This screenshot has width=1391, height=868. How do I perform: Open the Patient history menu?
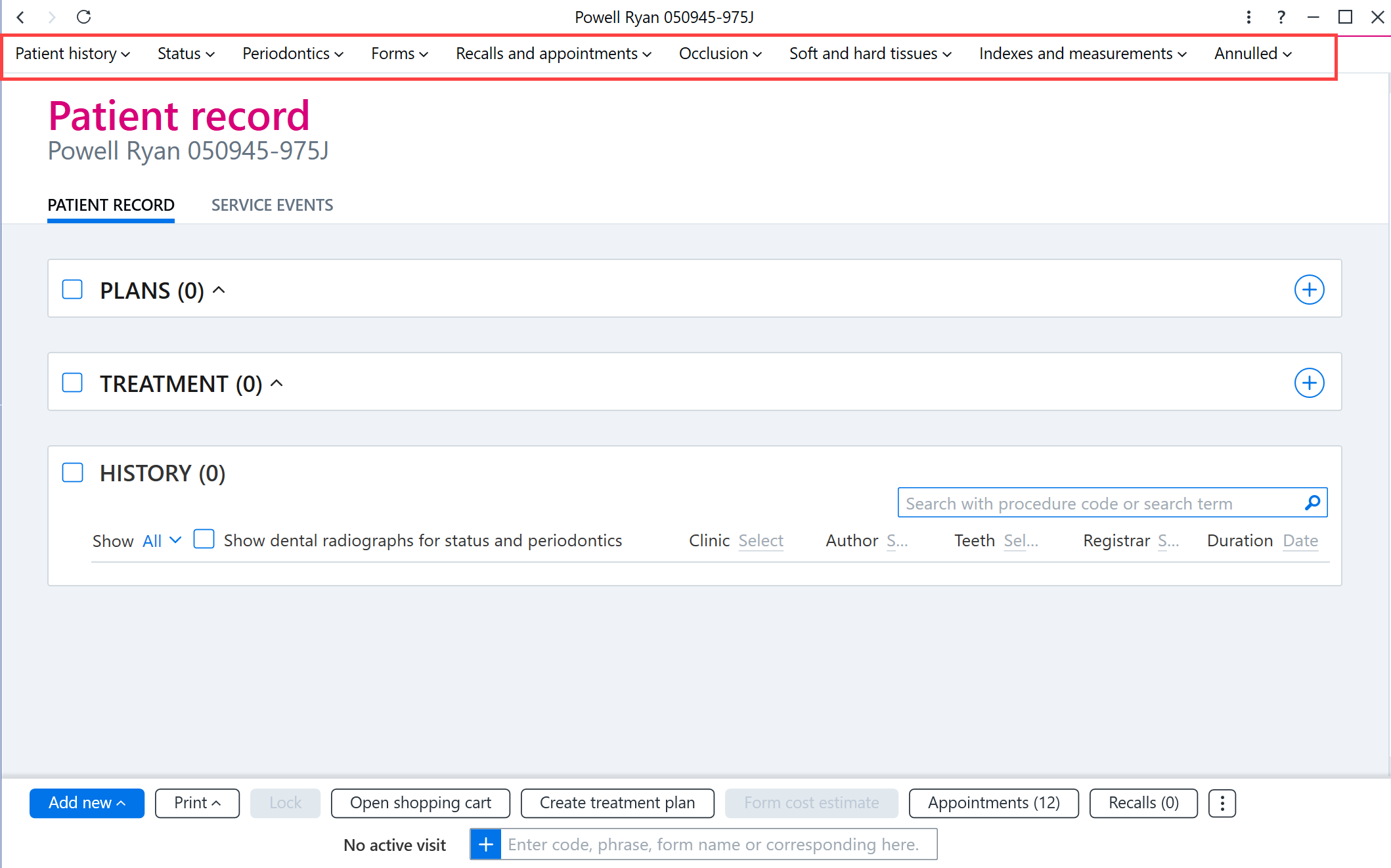tap(72, 54)
